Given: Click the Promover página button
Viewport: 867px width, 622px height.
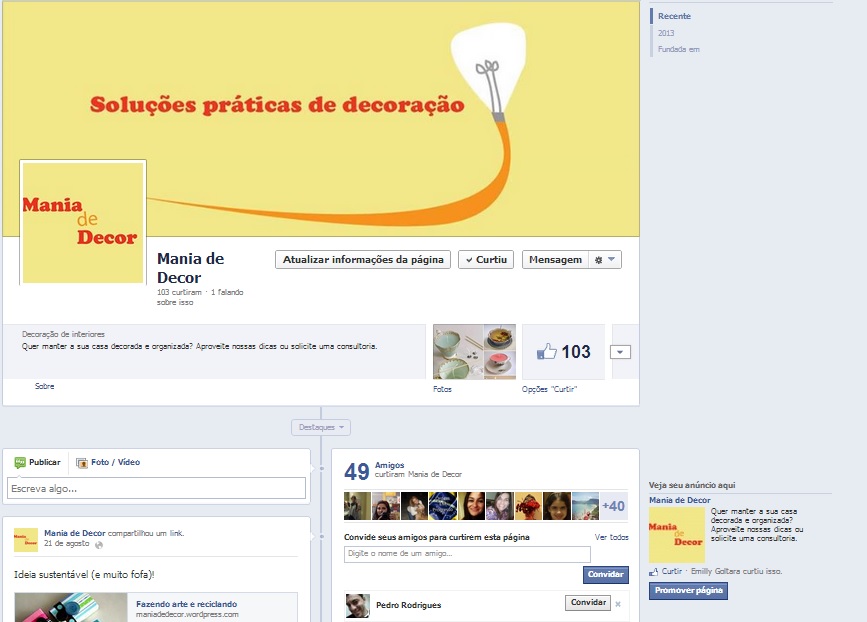Looking at the screenshot, I should (x=688, y=590).
